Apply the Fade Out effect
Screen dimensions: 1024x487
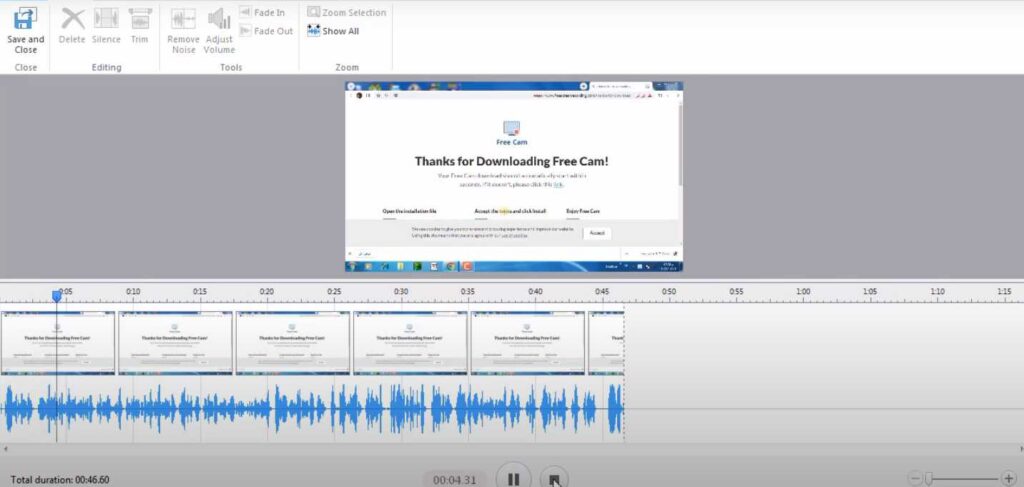266,31
